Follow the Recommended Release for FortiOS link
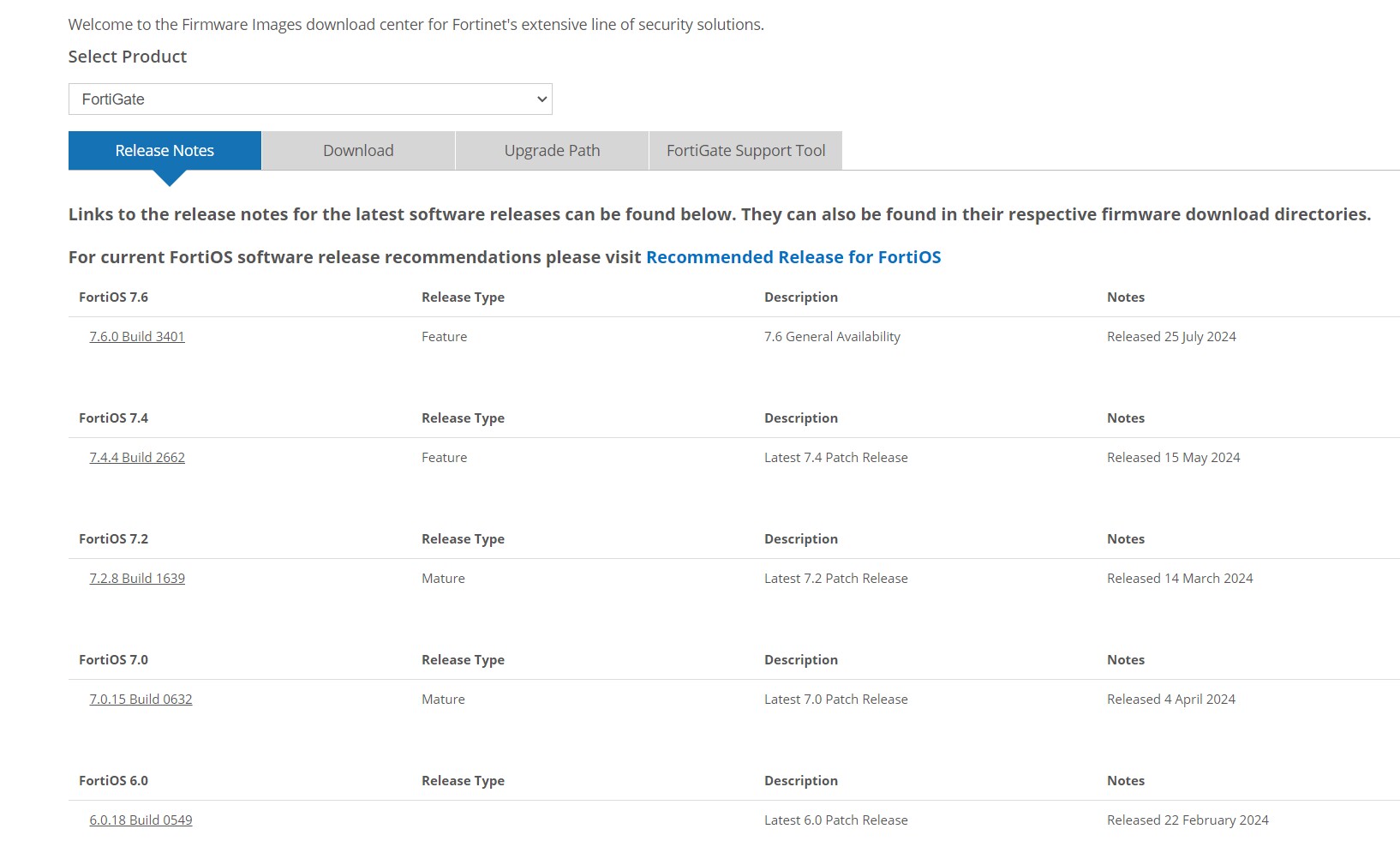The image size is (1400, 847). tap(793, 257)
